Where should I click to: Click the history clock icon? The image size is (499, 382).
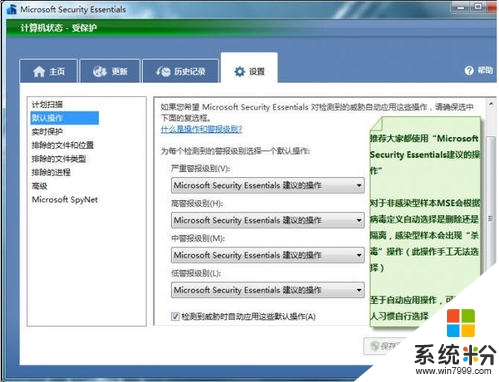pos(163,71)
